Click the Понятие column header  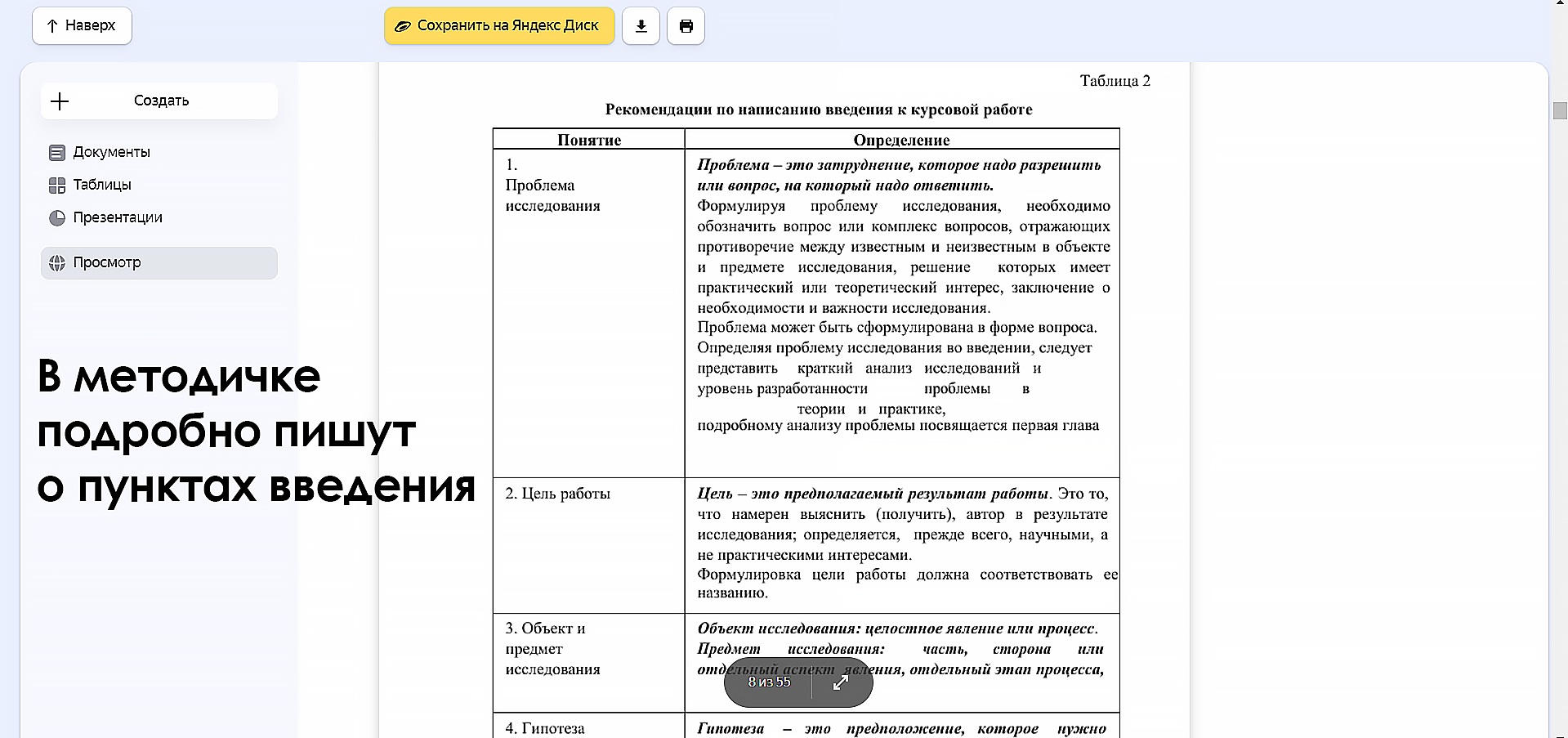click(589, 140)
